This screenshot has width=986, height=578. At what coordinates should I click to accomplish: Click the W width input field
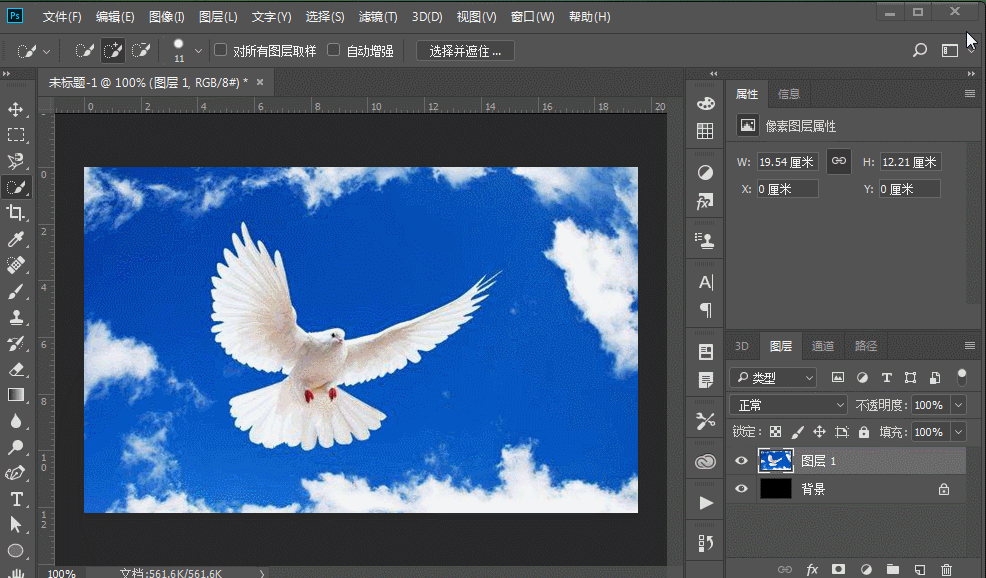(787, 162)
